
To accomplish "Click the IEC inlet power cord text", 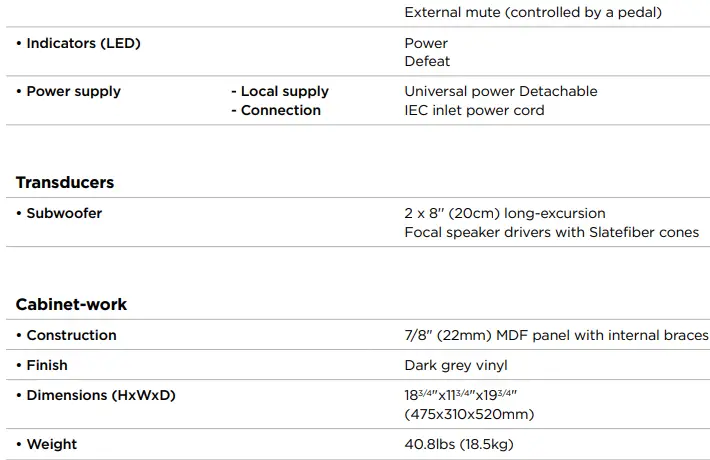I will point(474,110).
